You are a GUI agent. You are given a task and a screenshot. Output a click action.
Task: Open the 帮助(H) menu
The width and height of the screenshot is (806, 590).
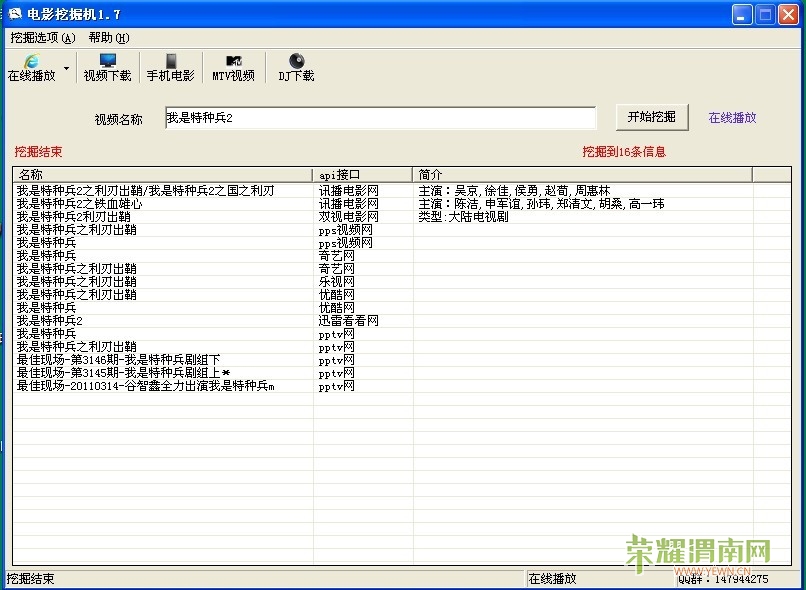(x=109, y=38)
